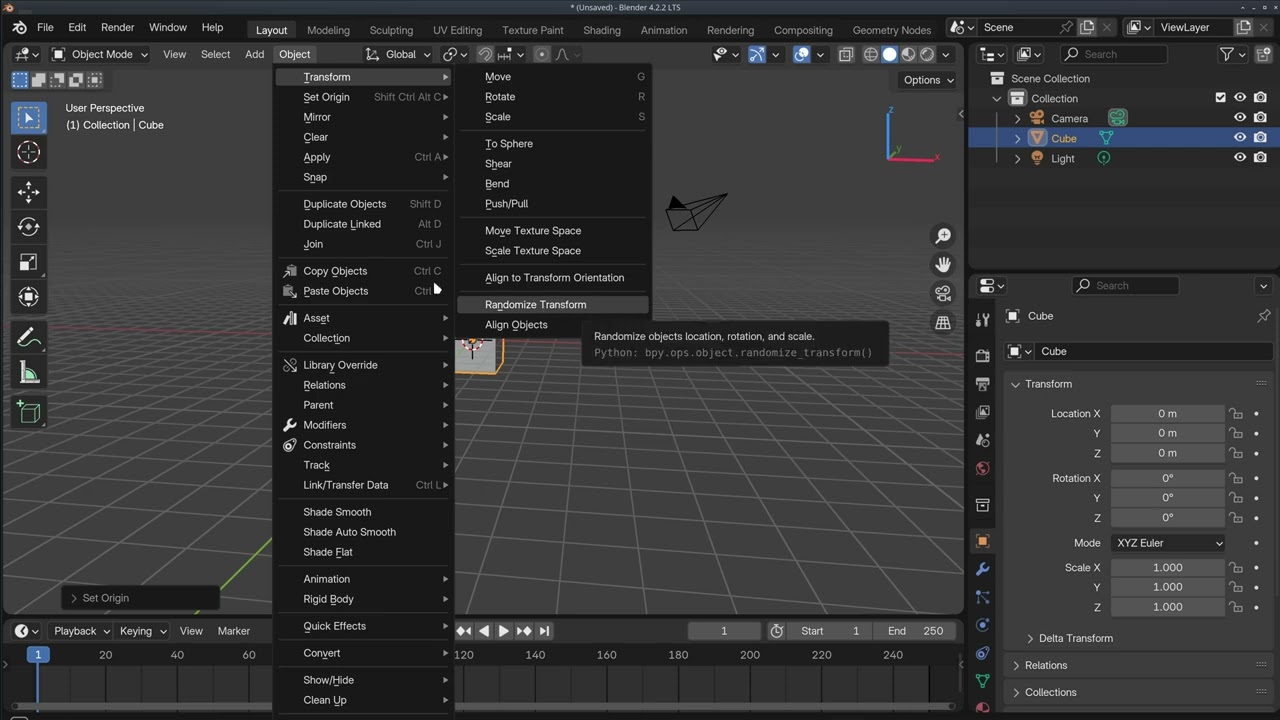
Task: Toggle Scale X lock icon
Action: click(1236, 568)
